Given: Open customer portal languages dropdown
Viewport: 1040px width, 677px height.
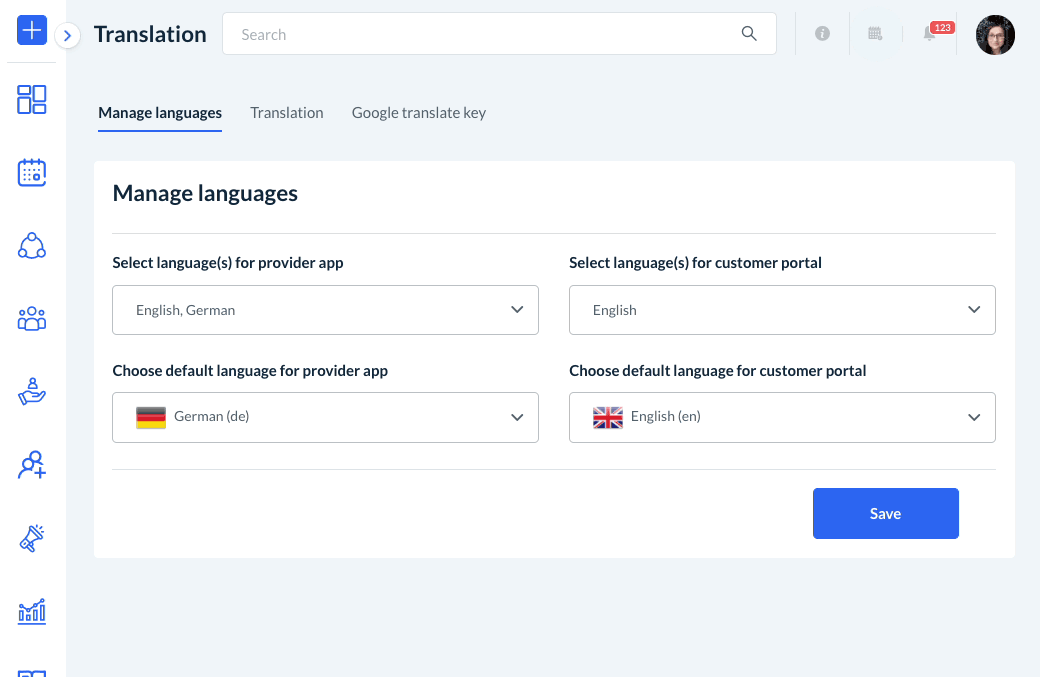Looking at the screenshot, I should point(782,310).
